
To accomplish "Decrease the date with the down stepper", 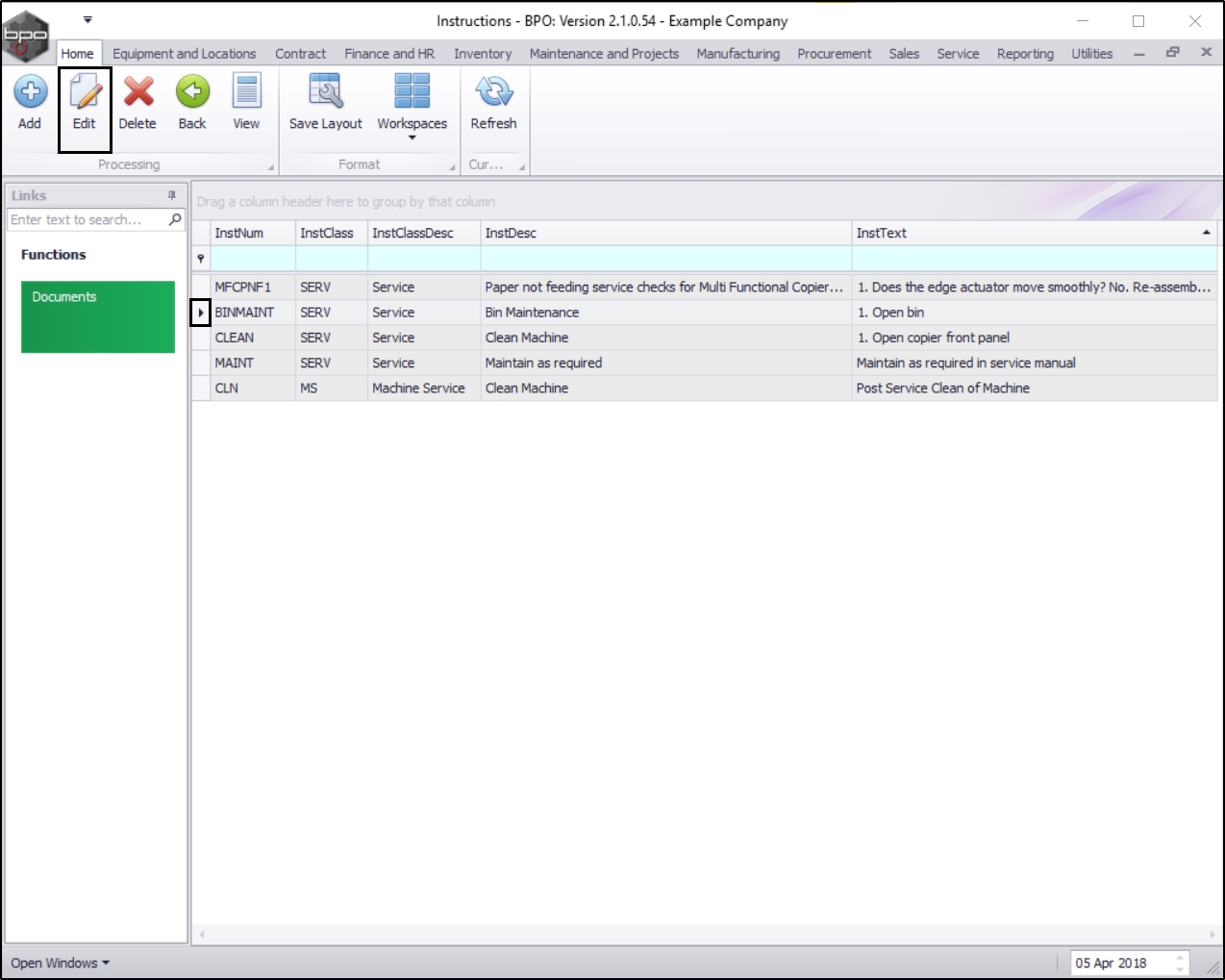I will coord(1180,968).
